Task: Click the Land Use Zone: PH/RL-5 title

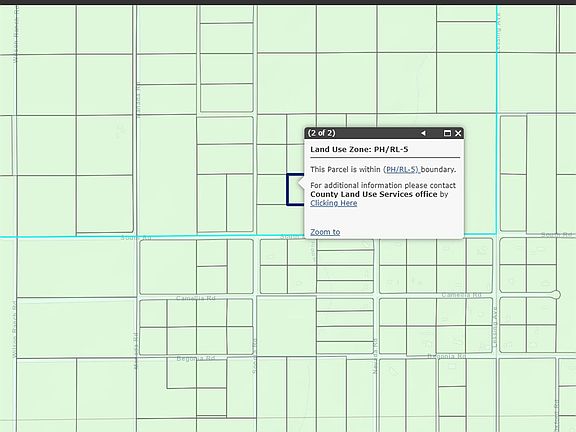Action: pyautogui.click(x=359, y=150)
